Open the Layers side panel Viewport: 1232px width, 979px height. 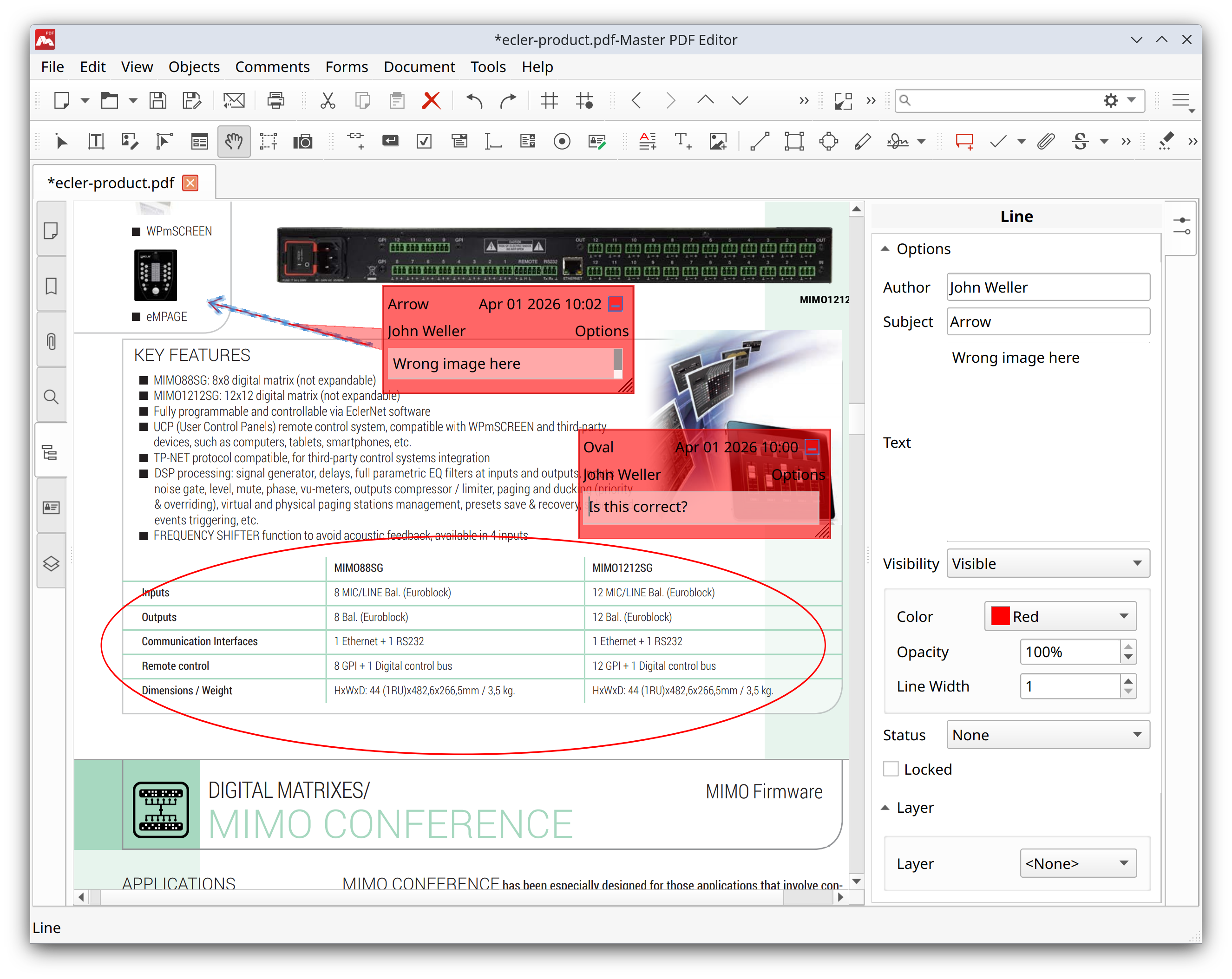[x=52, y=564]
